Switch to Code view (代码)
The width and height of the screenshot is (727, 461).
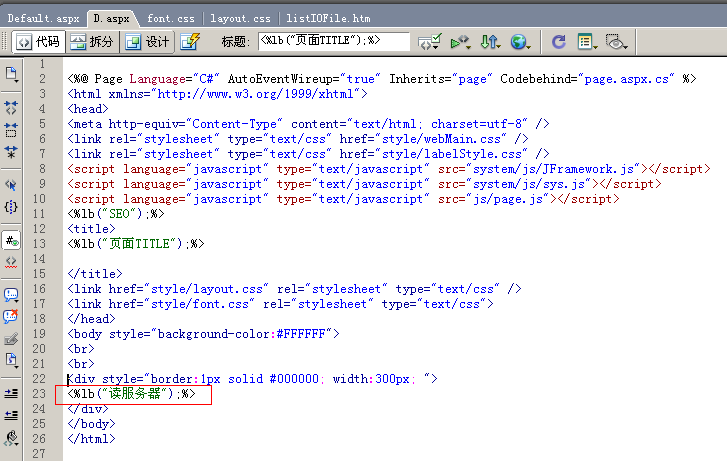coord(38,42)
